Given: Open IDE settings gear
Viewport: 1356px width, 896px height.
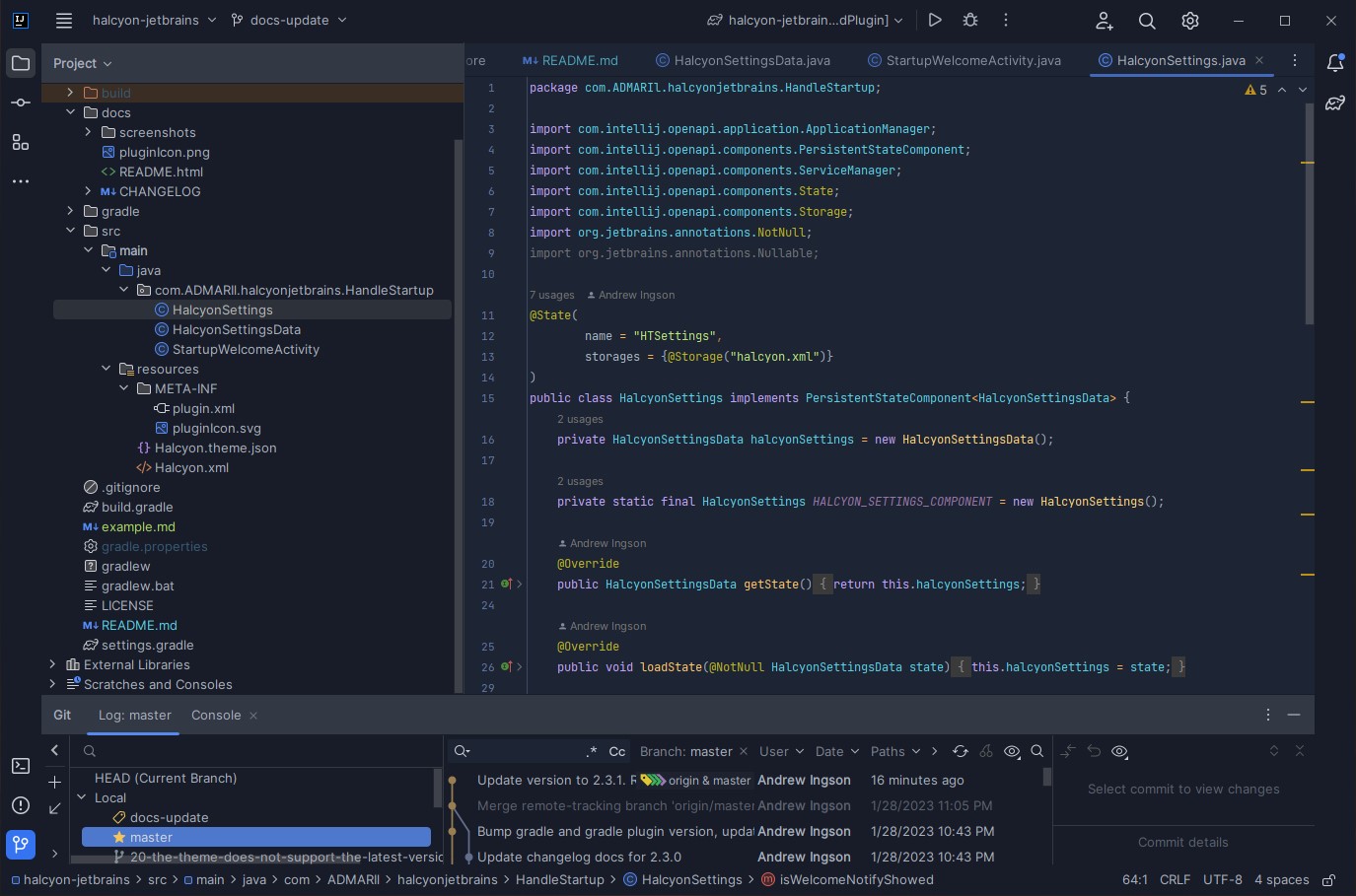Looking at the screenshot, I should tap(1190, 20).
